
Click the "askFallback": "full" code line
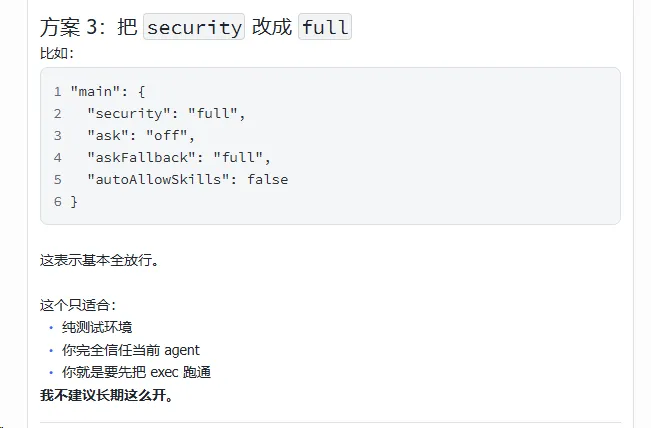[179, 157]
